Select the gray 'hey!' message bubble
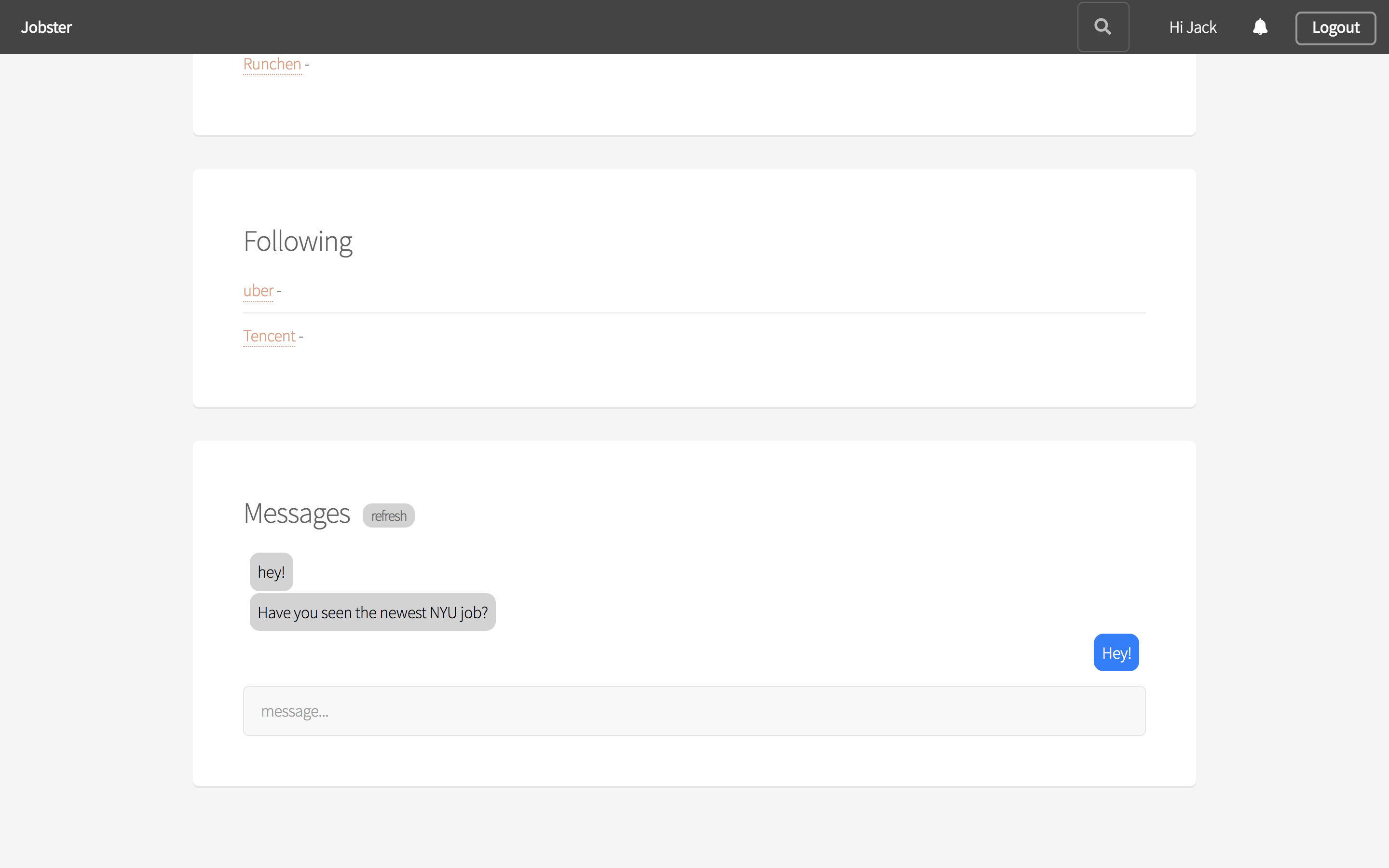 pyautogui.click(x=271, y=572)
